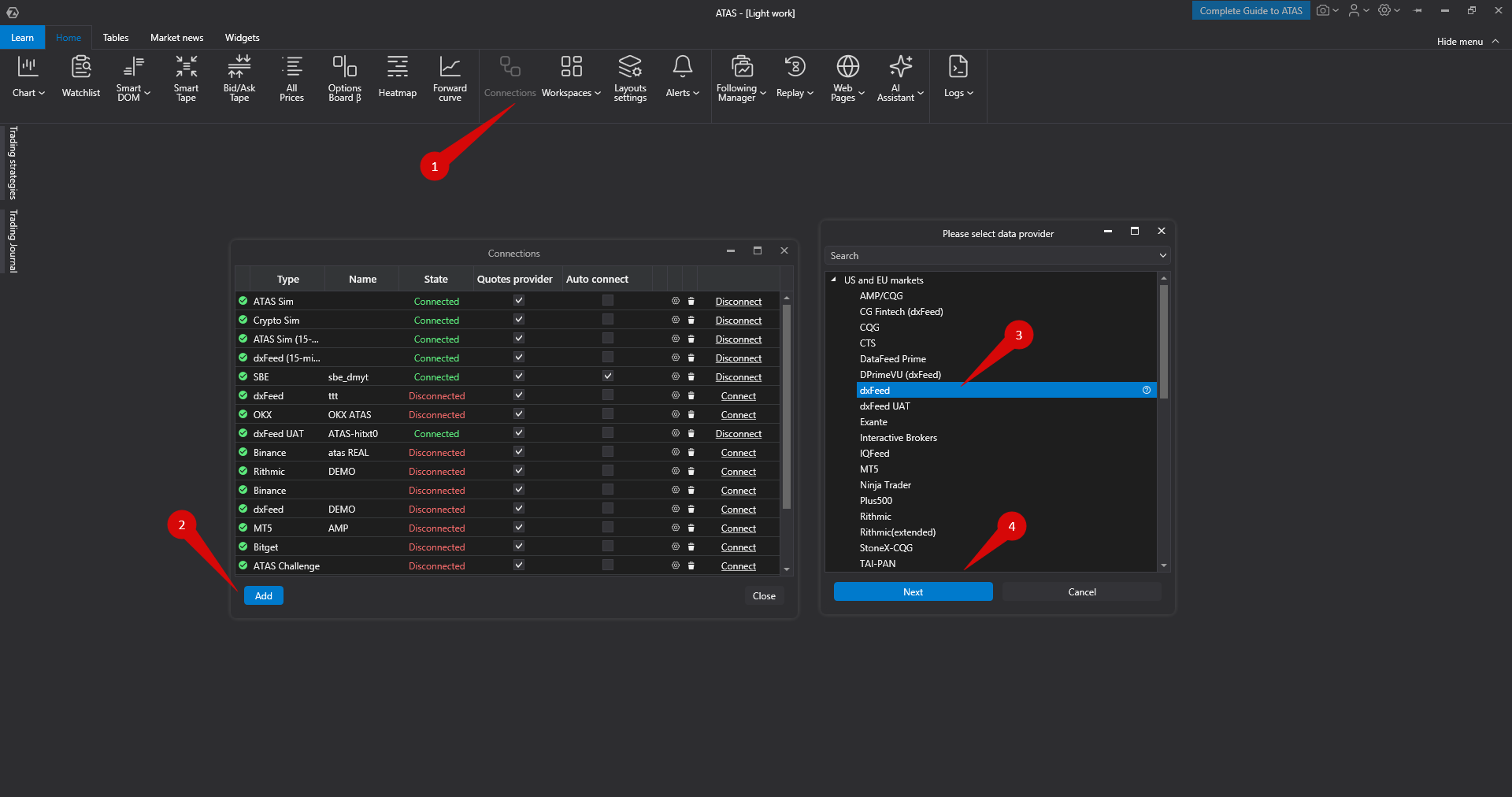The height and width of the screenshot is (797, 1512).
Task: Enable Auto connect for MT5 AMP
Action: point(607,527)
